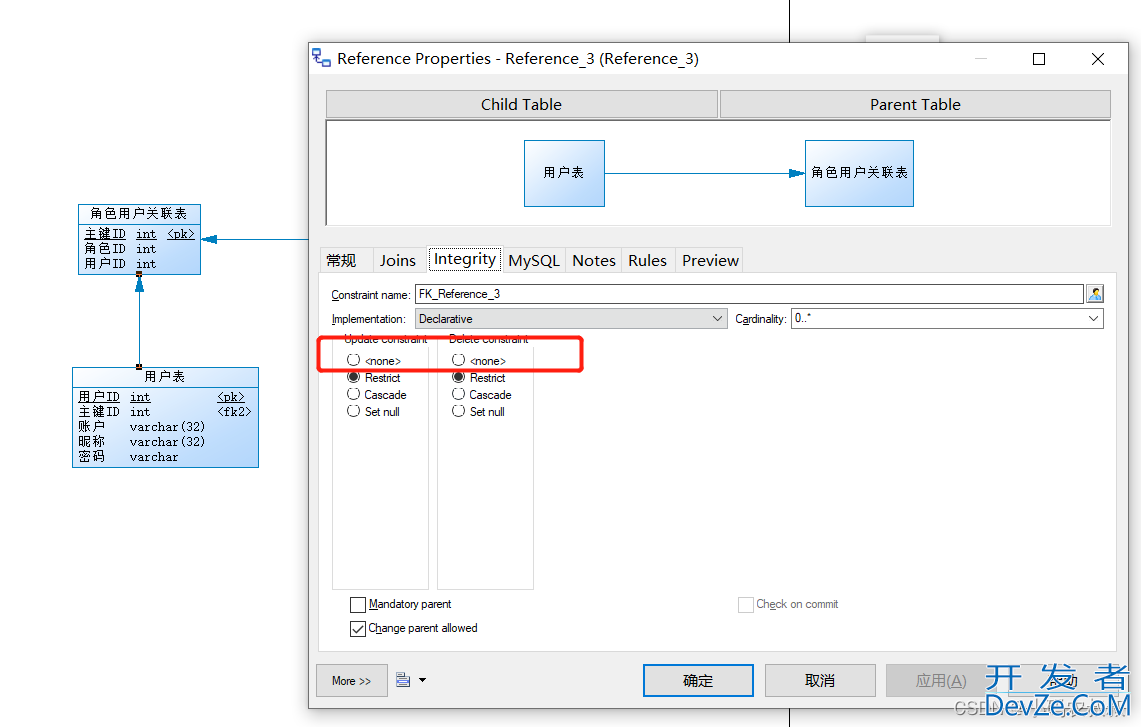Screen dimensions: 1141x727
Task: Click the 主键ID row marked fk2
Action: pos(165,412)
